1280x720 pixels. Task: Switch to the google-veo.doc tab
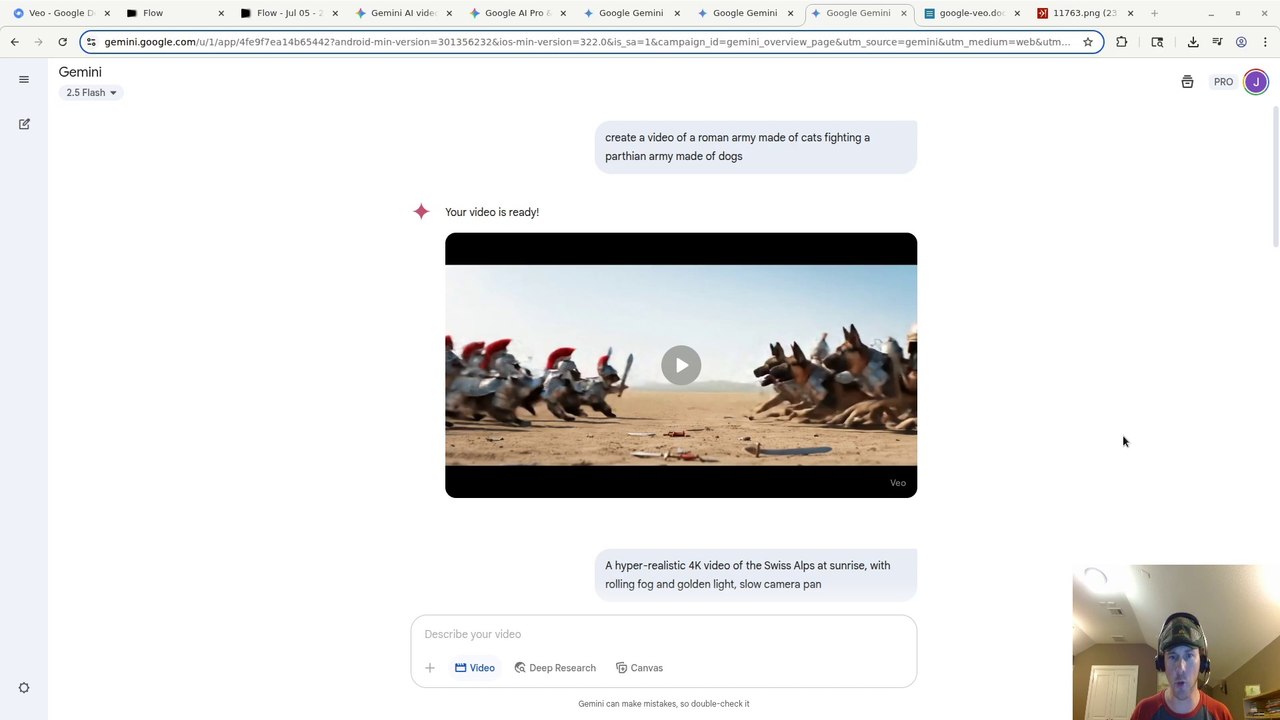coord(970,13)
